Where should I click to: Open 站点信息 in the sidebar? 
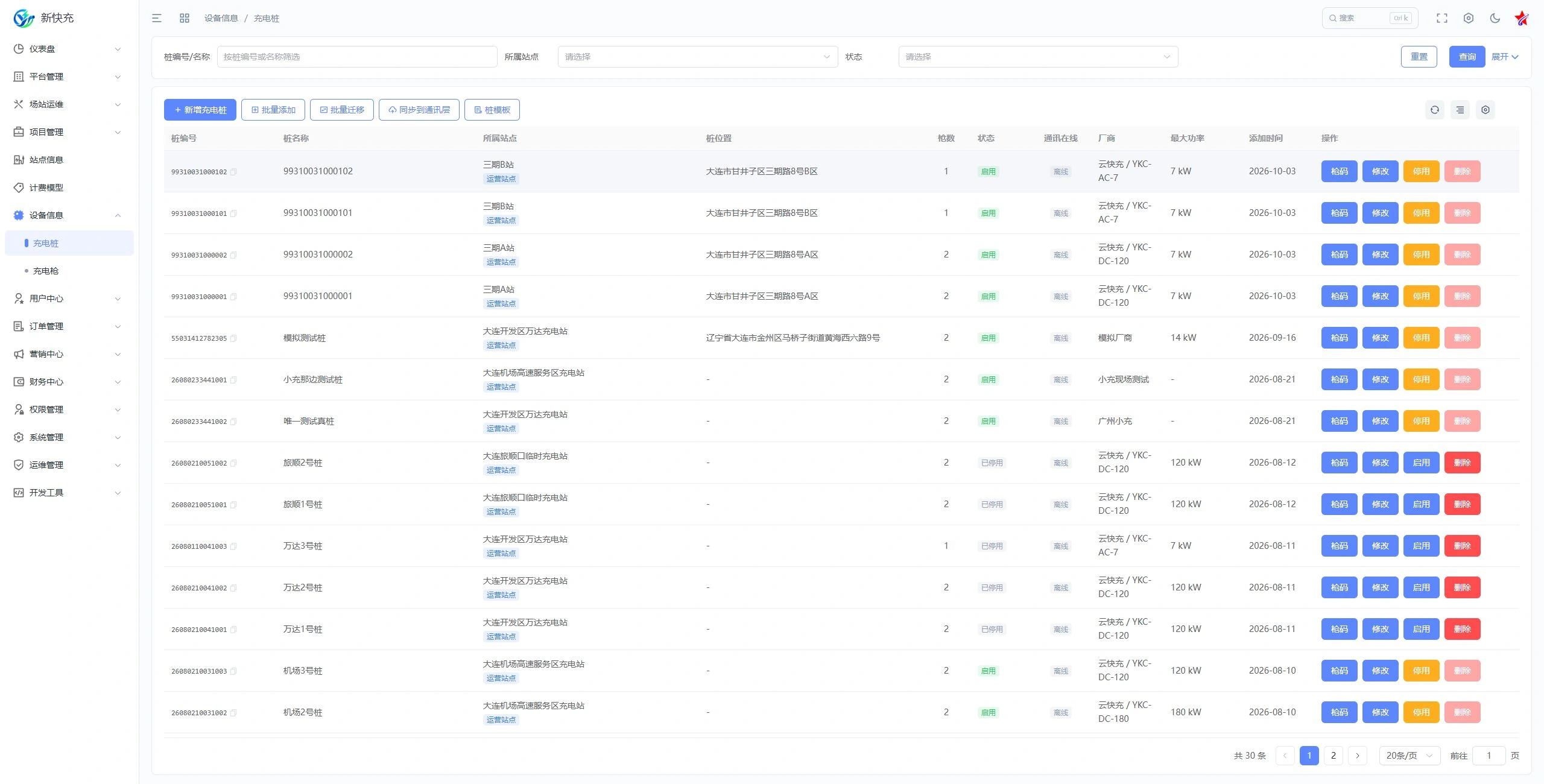pos(69,160)
